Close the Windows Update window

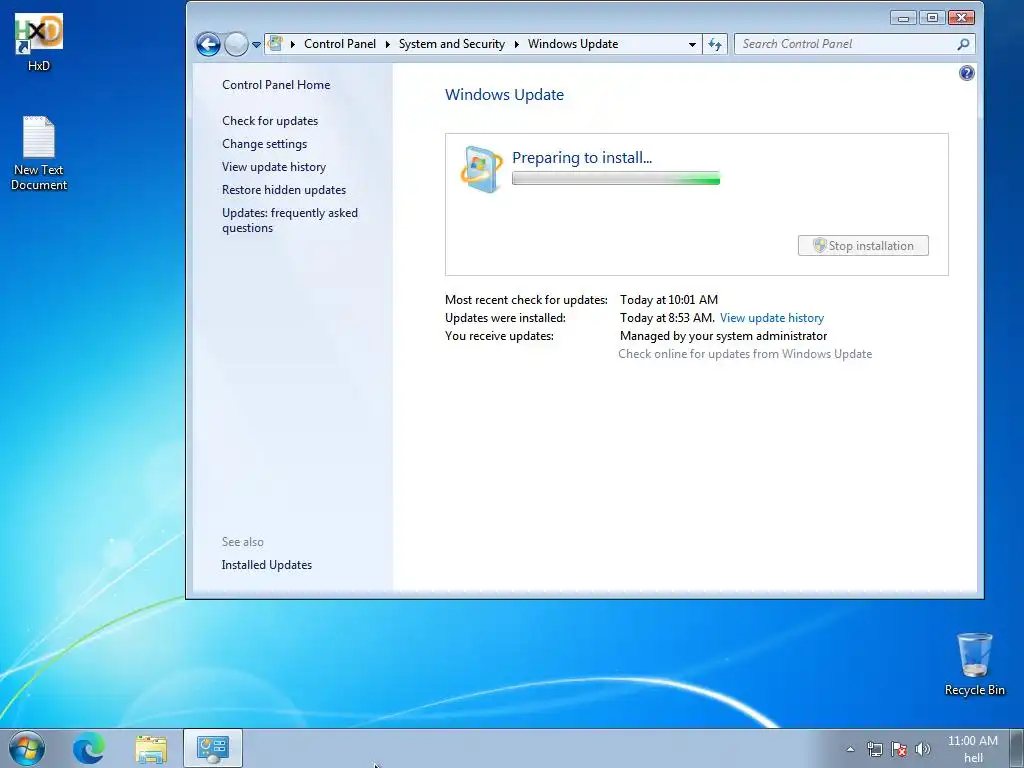961,18
